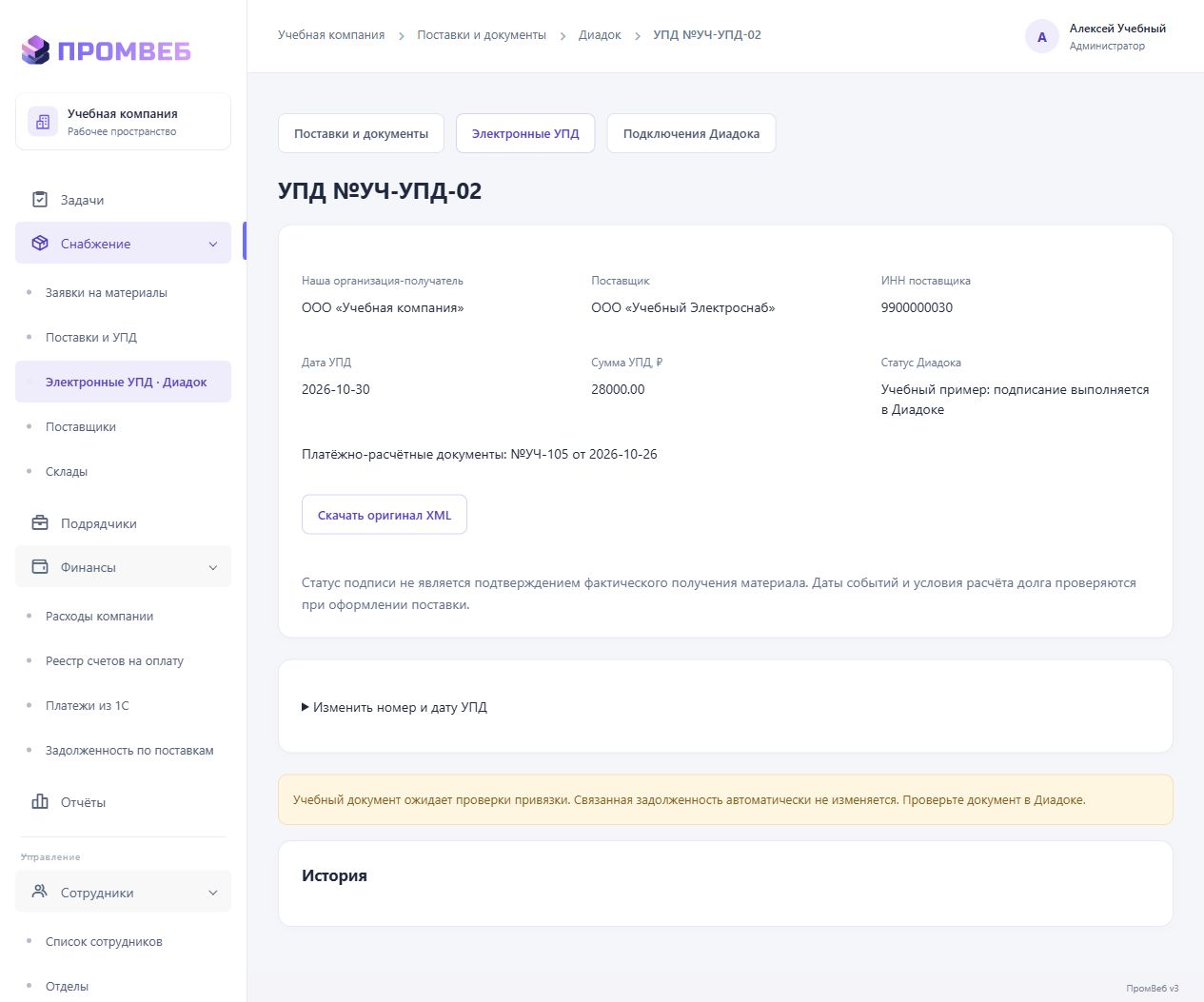Viewport: 1204px width, 1002px height.
Task: Click supplier name ООО «Учебный Электроснаб»
Action: [683, 308]
